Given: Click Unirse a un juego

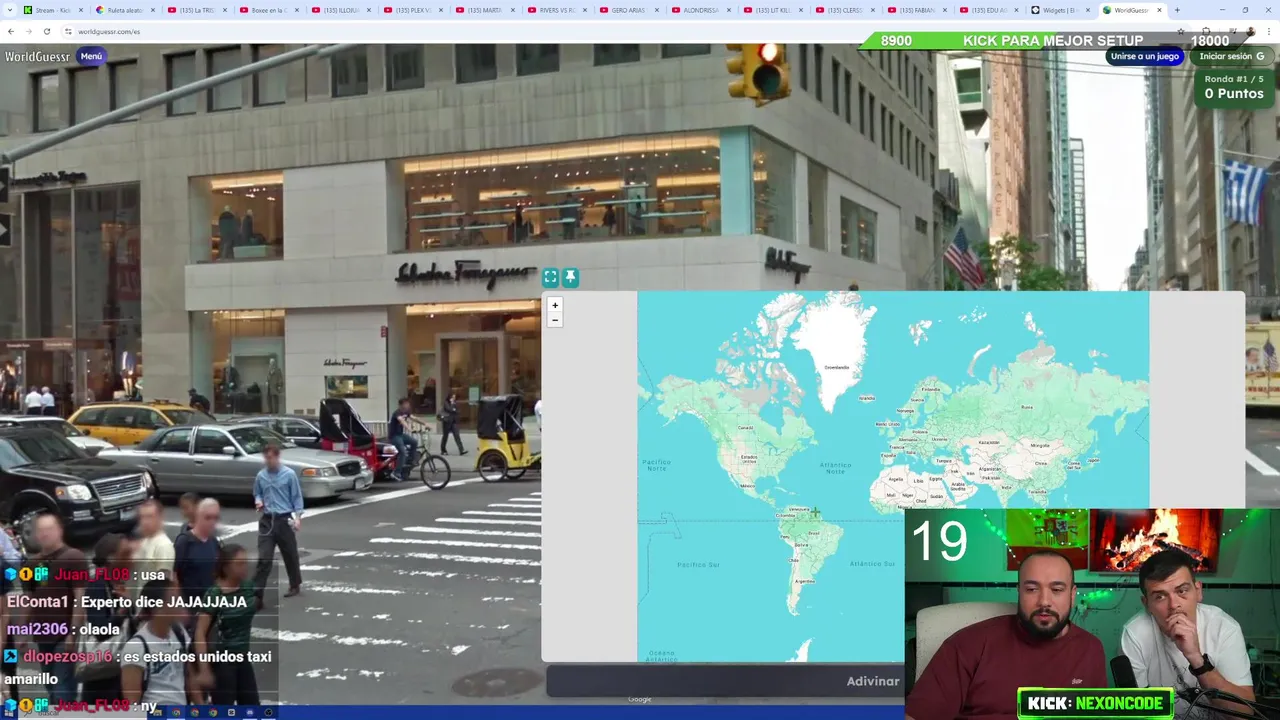Looking at the screenshot, I should (1145, 56).
